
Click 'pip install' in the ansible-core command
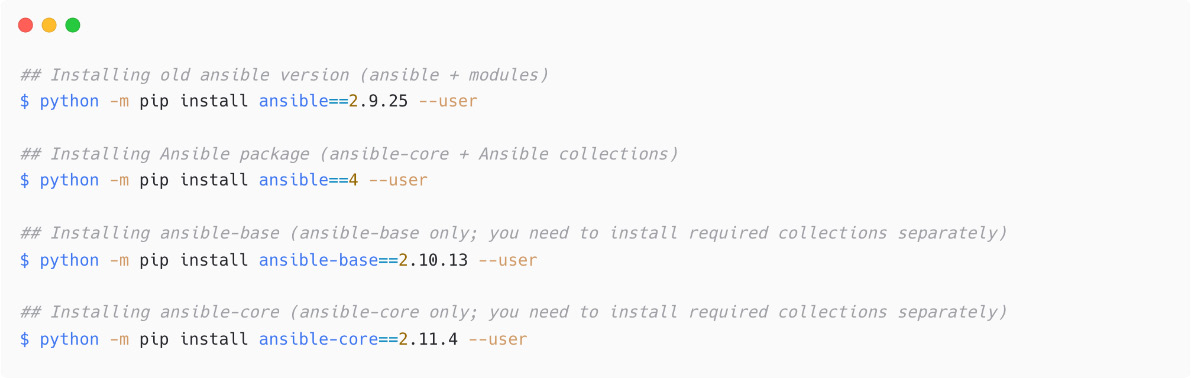(x=194, y=339)
